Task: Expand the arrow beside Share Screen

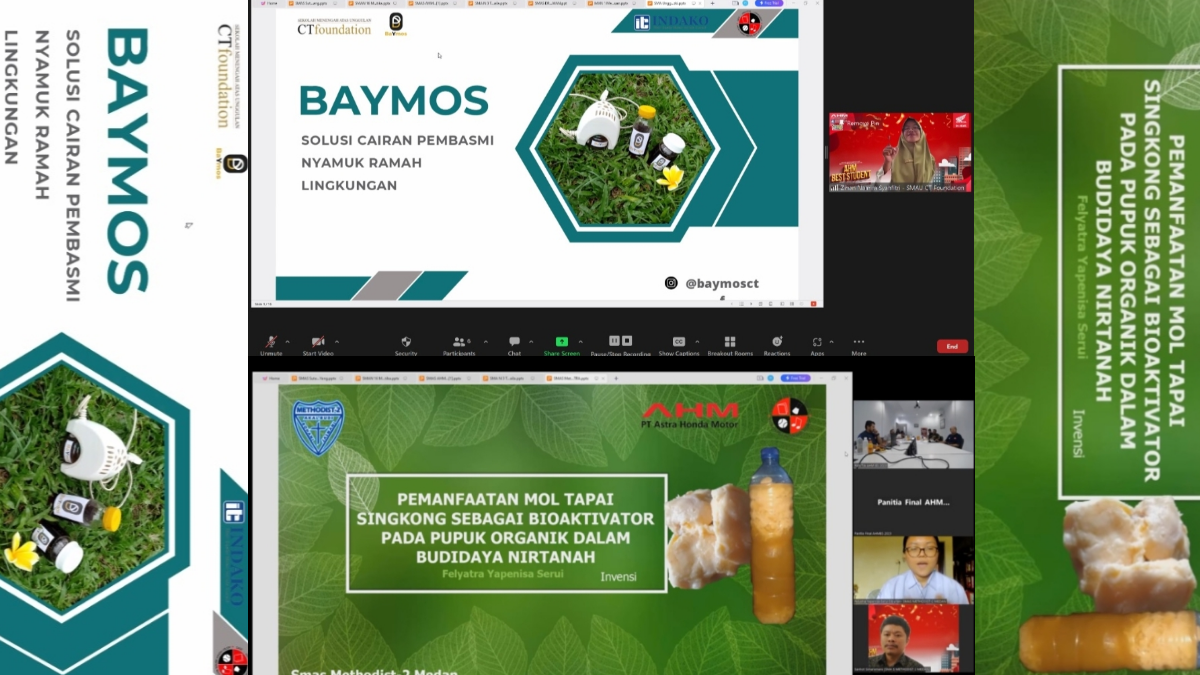Action: 579,341
